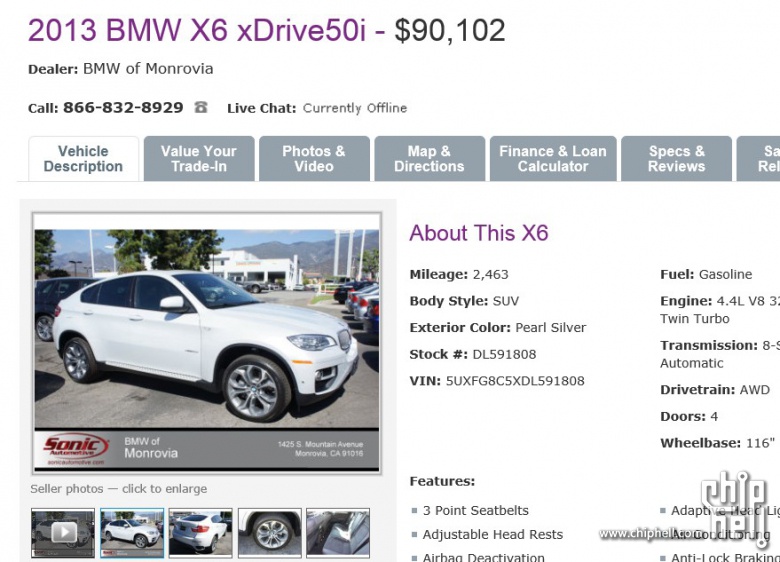
Task: Open the Vehicle Description tab
Action: pos(83,159)
